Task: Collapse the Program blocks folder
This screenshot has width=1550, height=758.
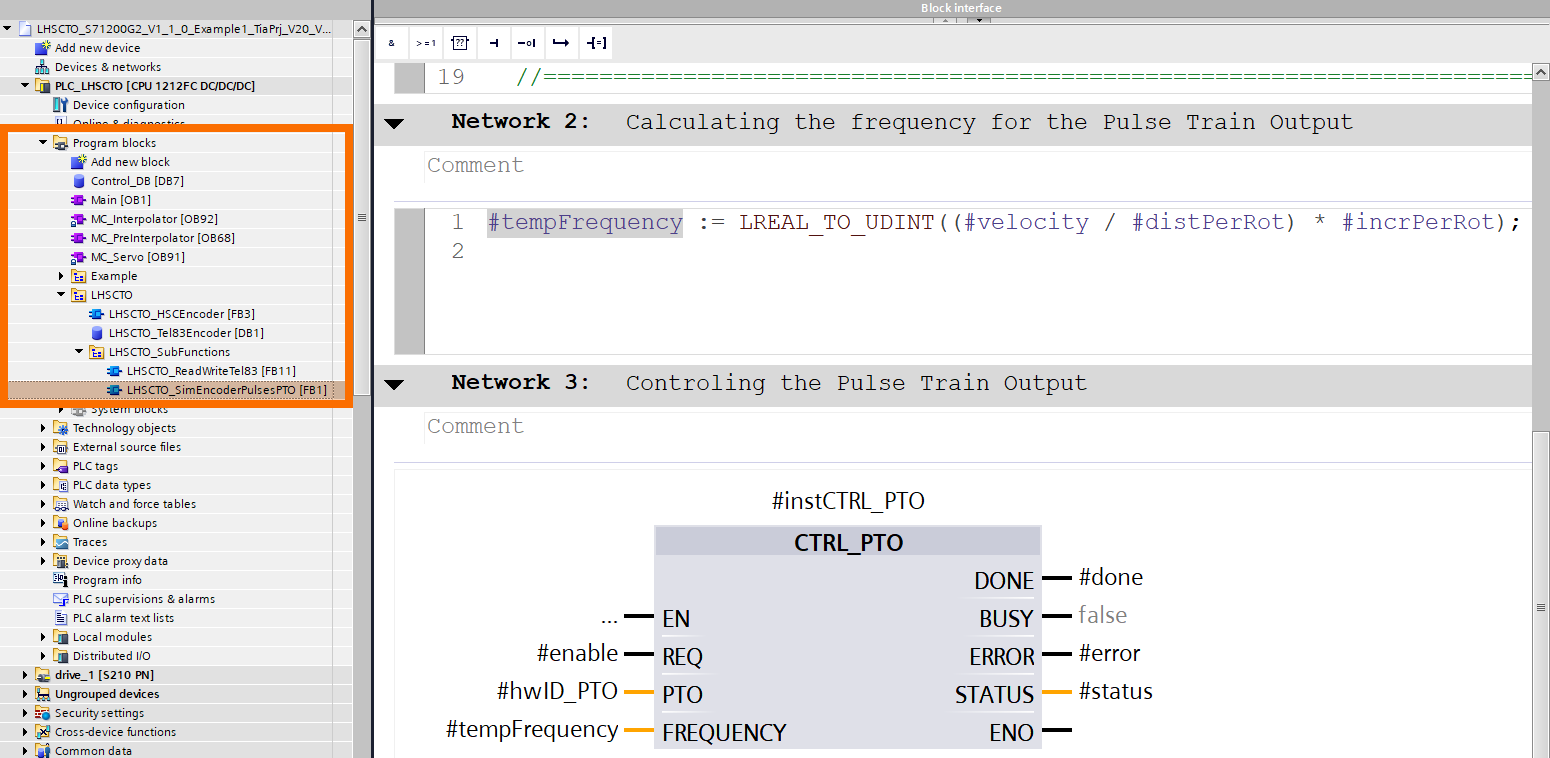Action: [43, 143]
